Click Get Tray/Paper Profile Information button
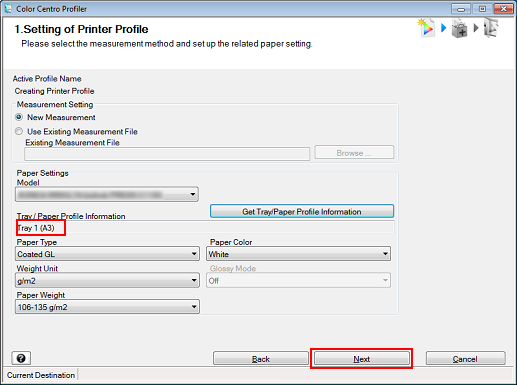Viewport: 517px width, 385px height. coord(302,211)
